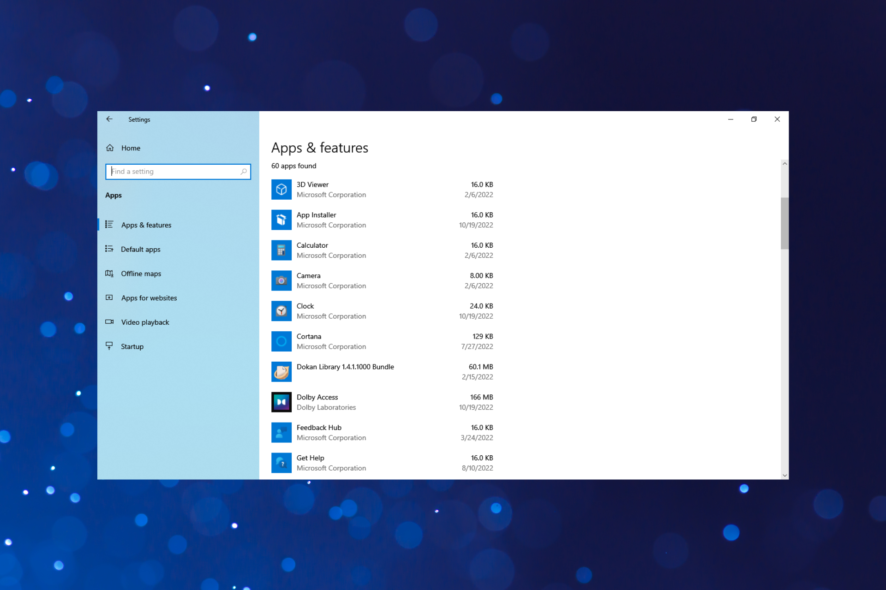
Task: Click the App Installer name text
Action: coord(316,215)
